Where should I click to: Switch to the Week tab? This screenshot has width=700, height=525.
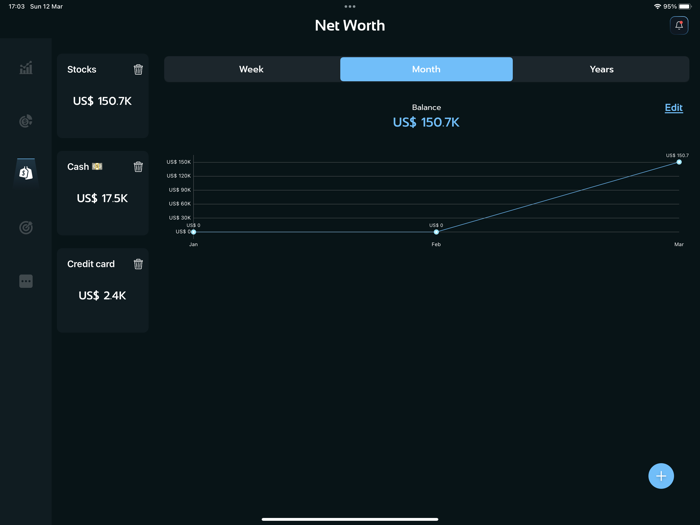251,69
